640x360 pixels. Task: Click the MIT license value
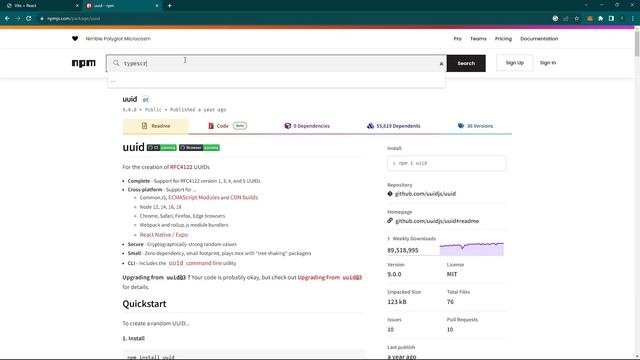pyautogui.click(x=452, y=274)
